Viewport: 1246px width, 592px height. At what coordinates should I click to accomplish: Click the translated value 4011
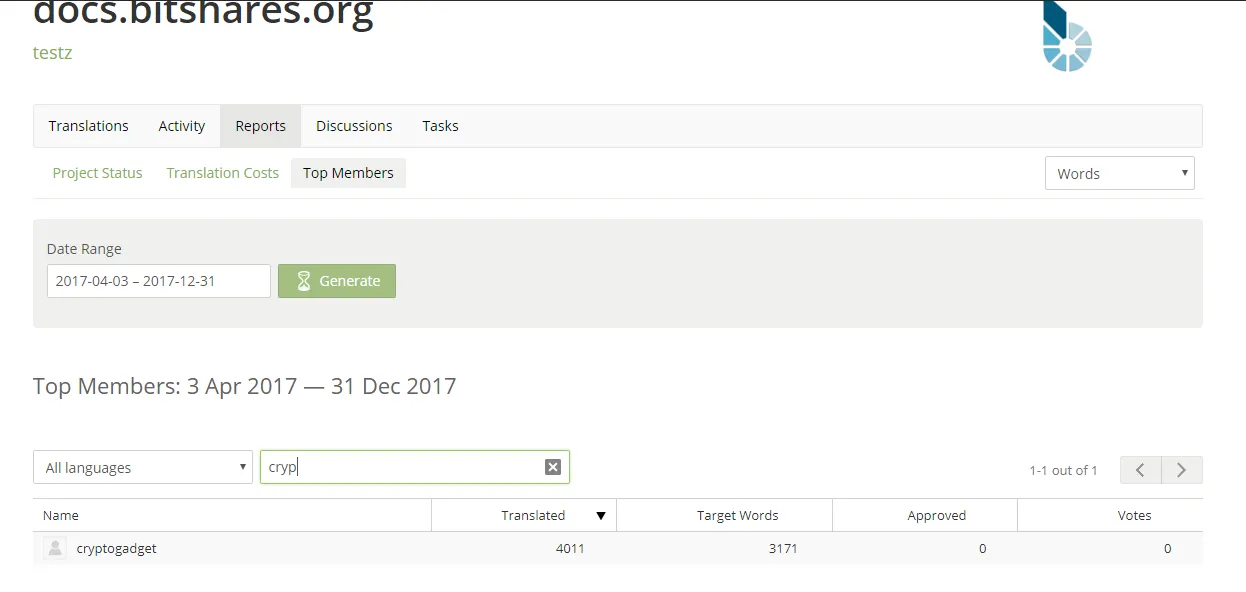(570, 548)
